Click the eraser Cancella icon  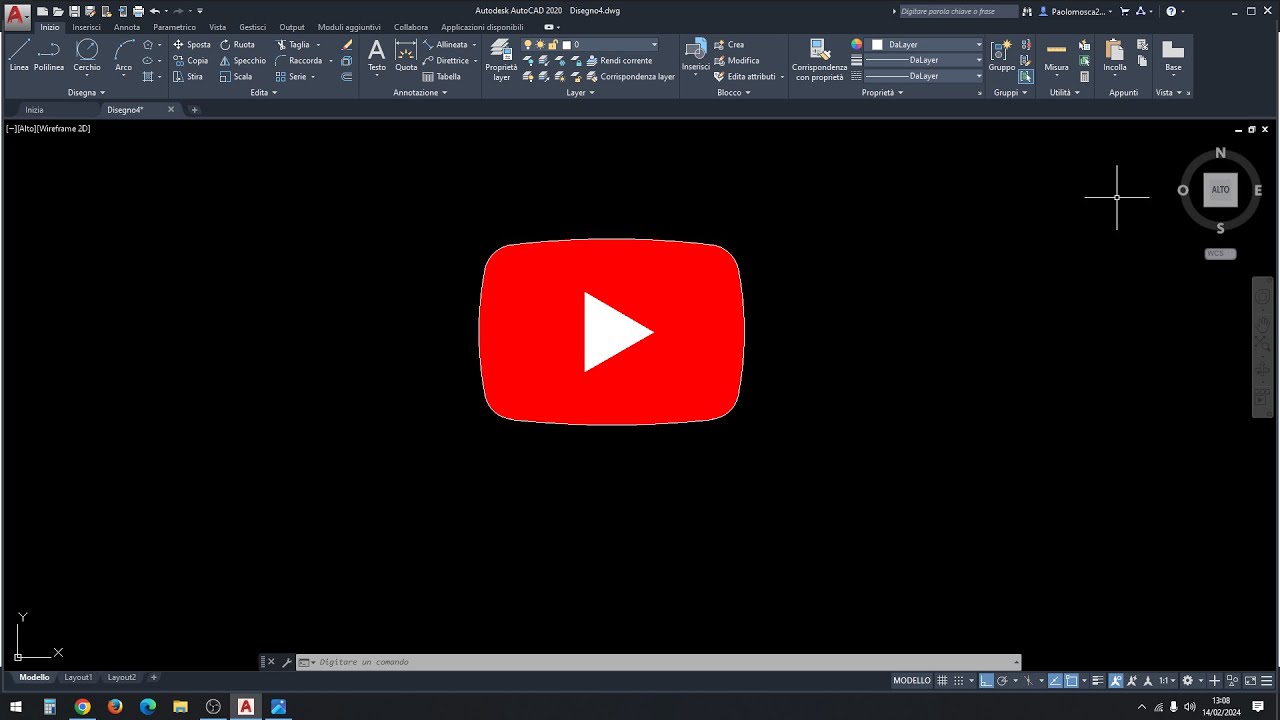347,45
